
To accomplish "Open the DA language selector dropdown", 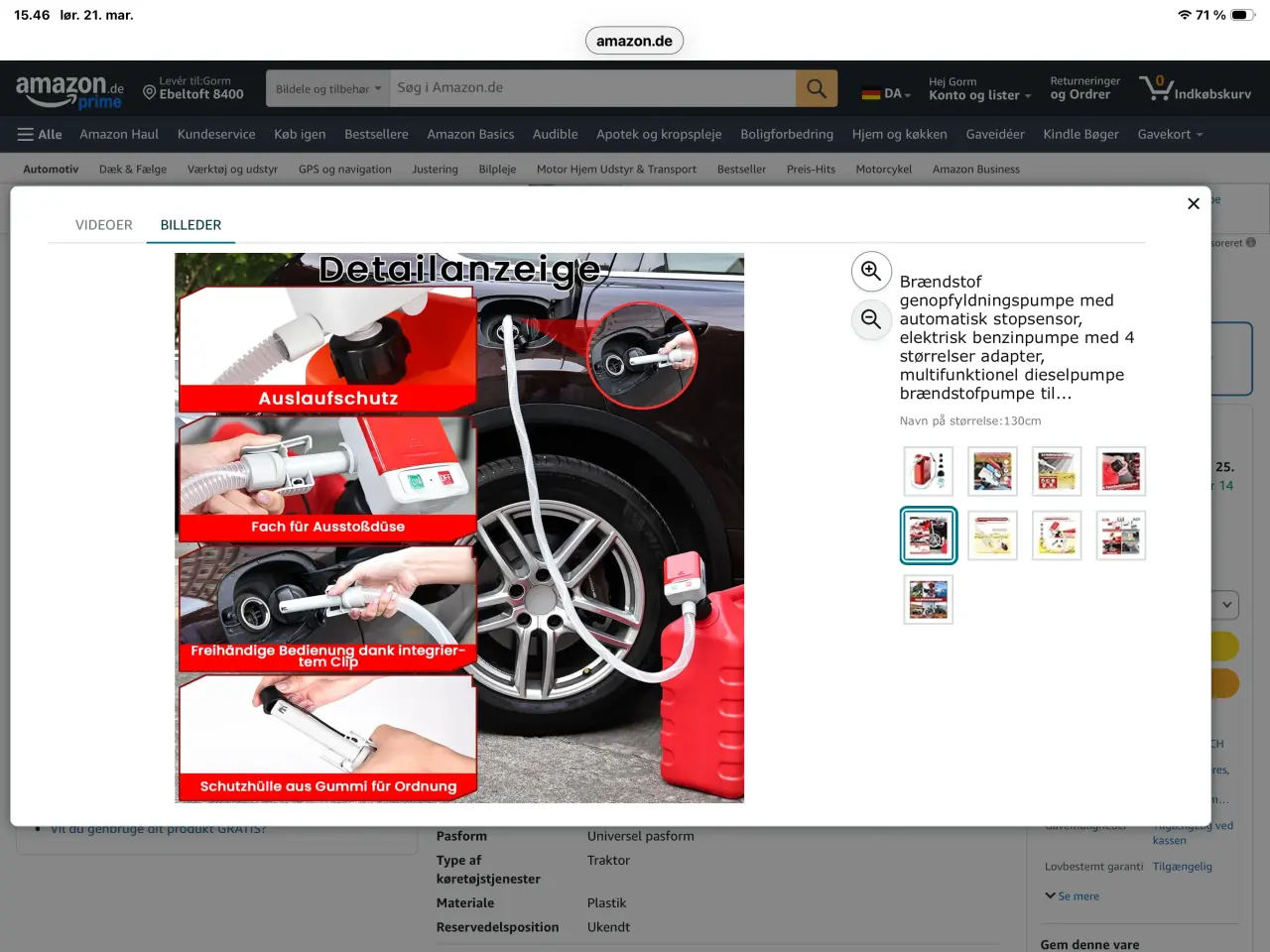I will click(x=886, y=93).
